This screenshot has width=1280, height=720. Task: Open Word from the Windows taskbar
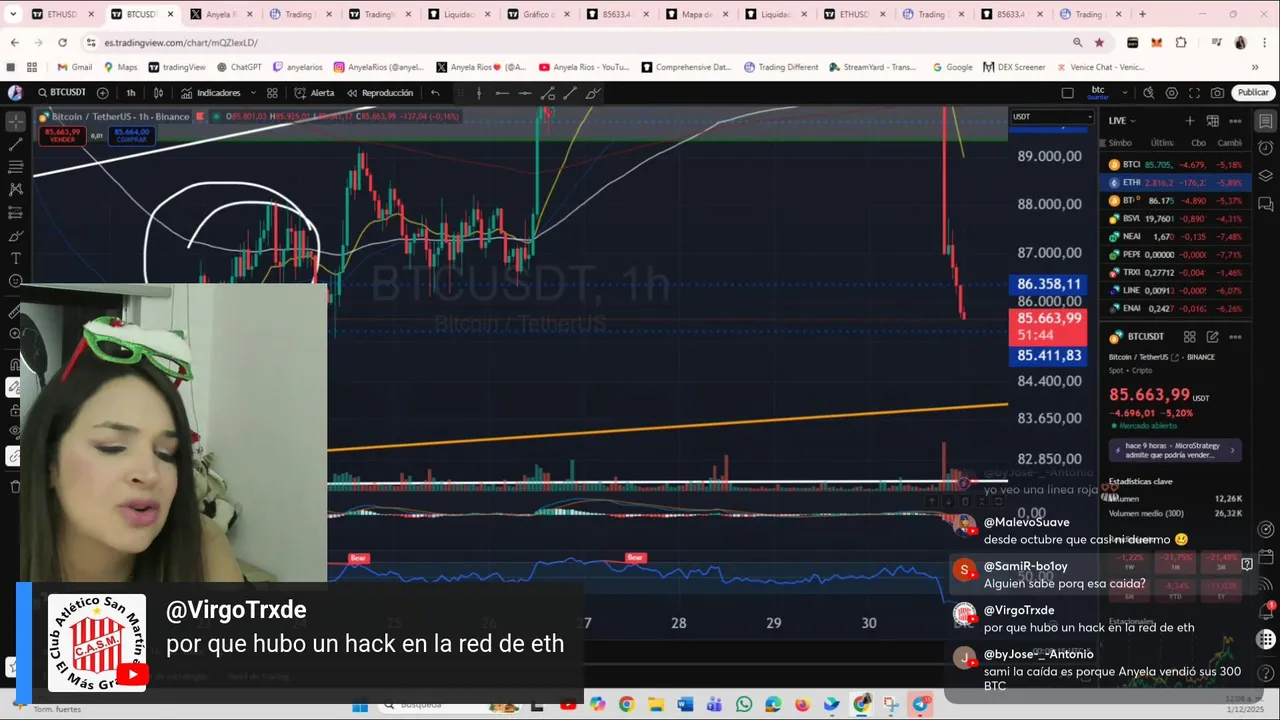coord(685,706)
